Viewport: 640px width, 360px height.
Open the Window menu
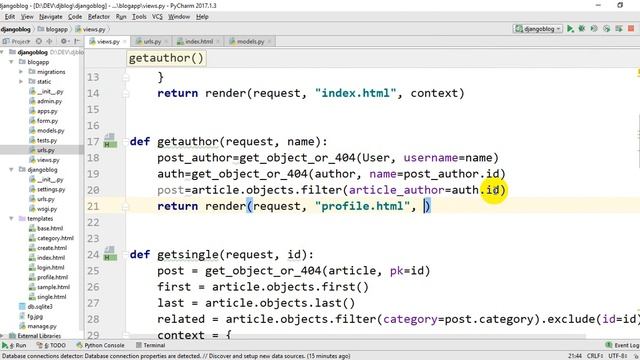[179, 17]
